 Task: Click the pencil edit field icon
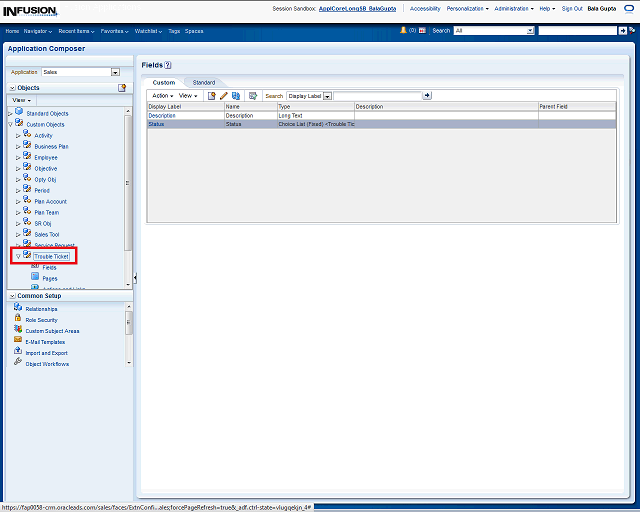(223, 96)
